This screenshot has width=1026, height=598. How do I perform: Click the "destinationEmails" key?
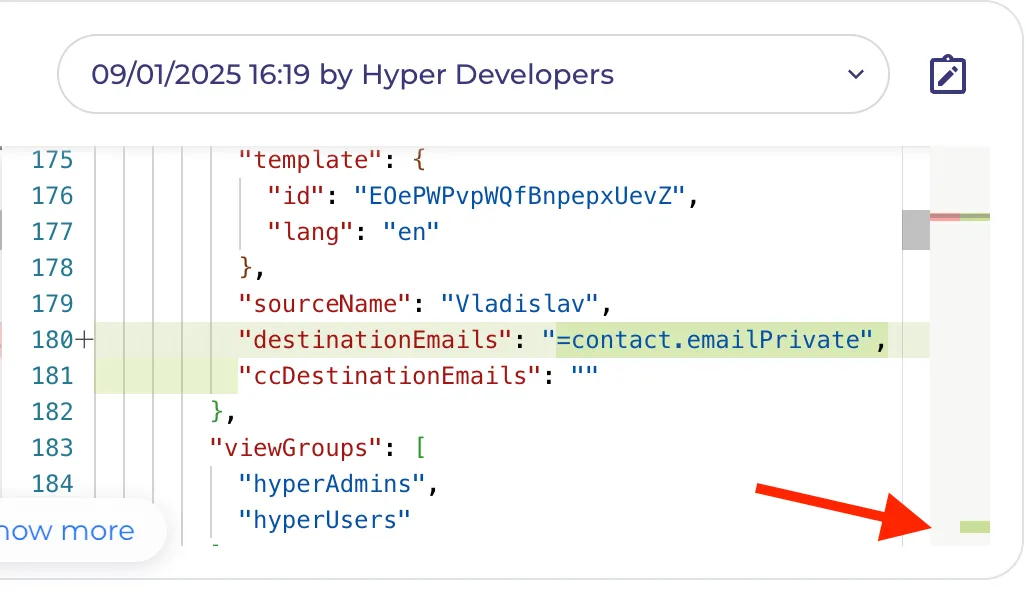click(x=375, y=340)
